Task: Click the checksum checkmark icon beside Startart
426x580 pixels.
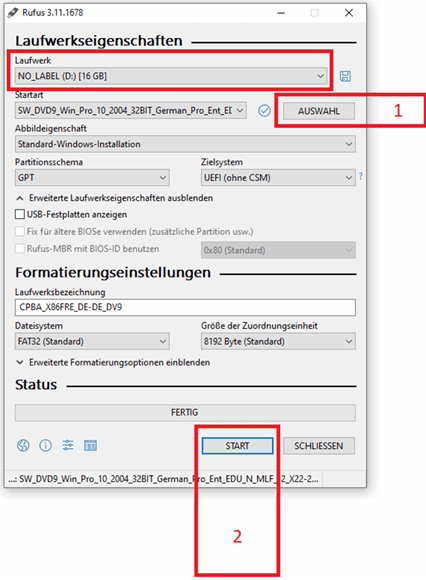Action: tap(264, 111)
